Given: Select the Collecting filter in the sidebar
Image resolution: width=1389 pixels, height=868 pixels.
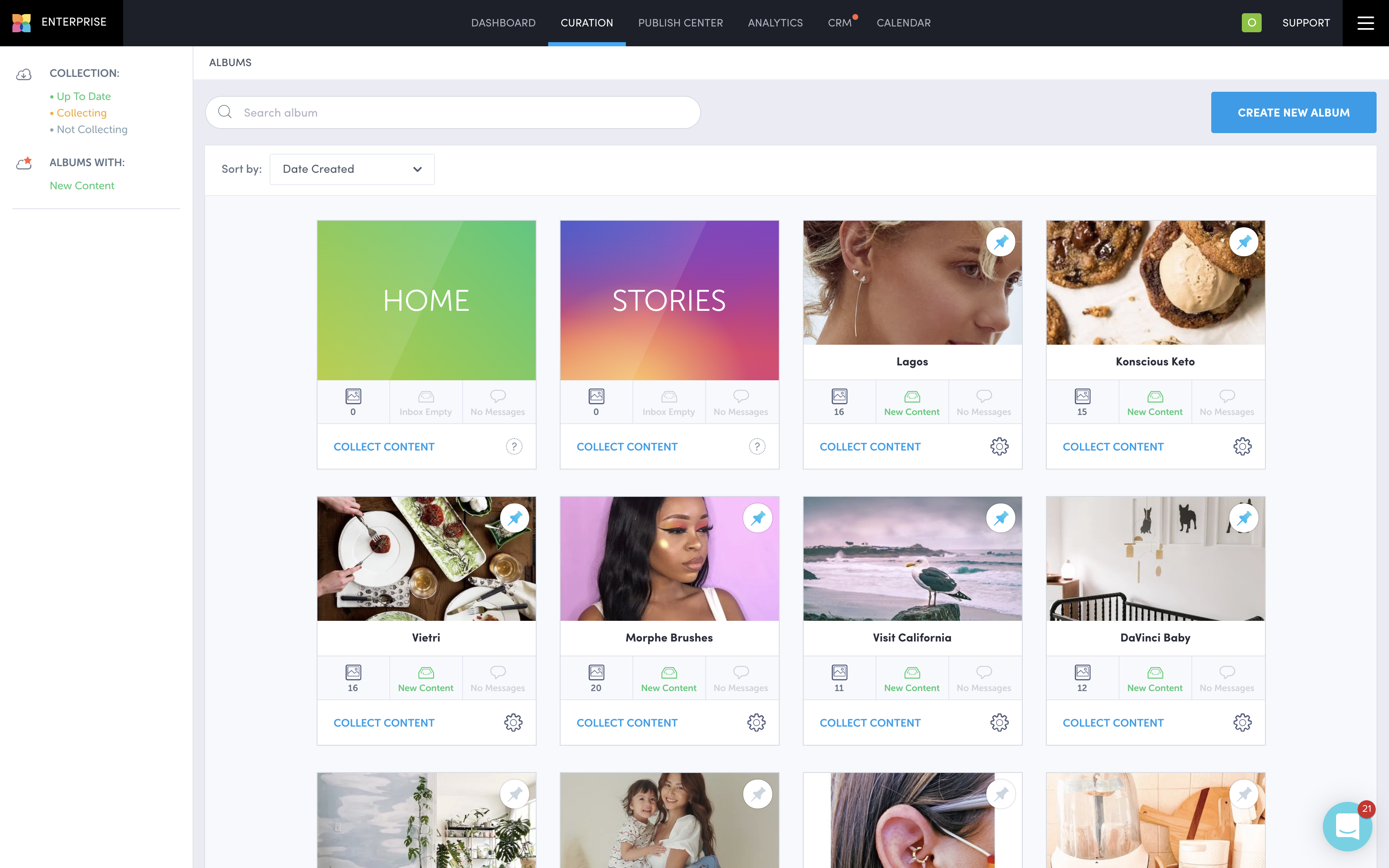Looking at the screenshot, I should pyautogui.click(x=81, y=112).
